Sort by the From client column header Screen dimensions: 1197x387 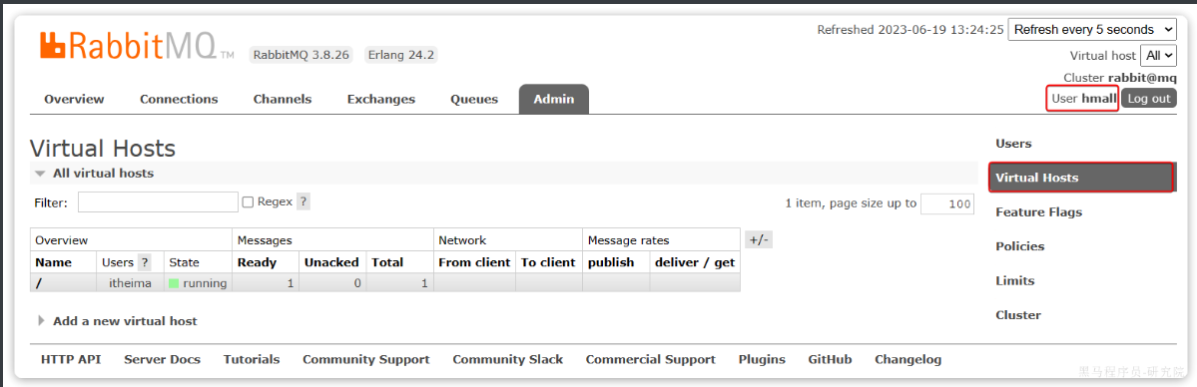pyautogui.click(x=474, y=263)
